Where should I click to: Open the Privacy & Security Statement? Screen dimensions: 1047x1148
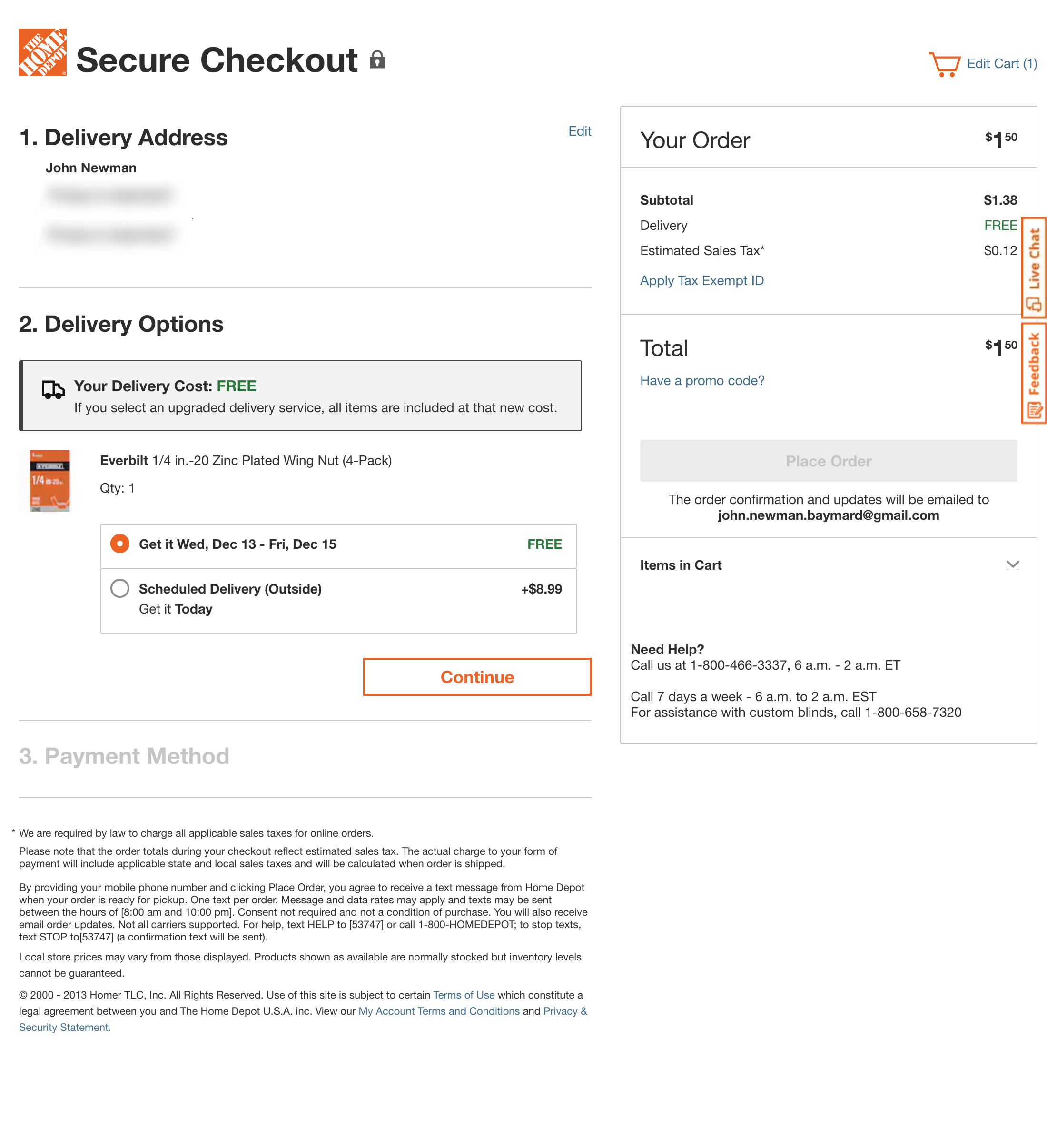coord(565,1011)
